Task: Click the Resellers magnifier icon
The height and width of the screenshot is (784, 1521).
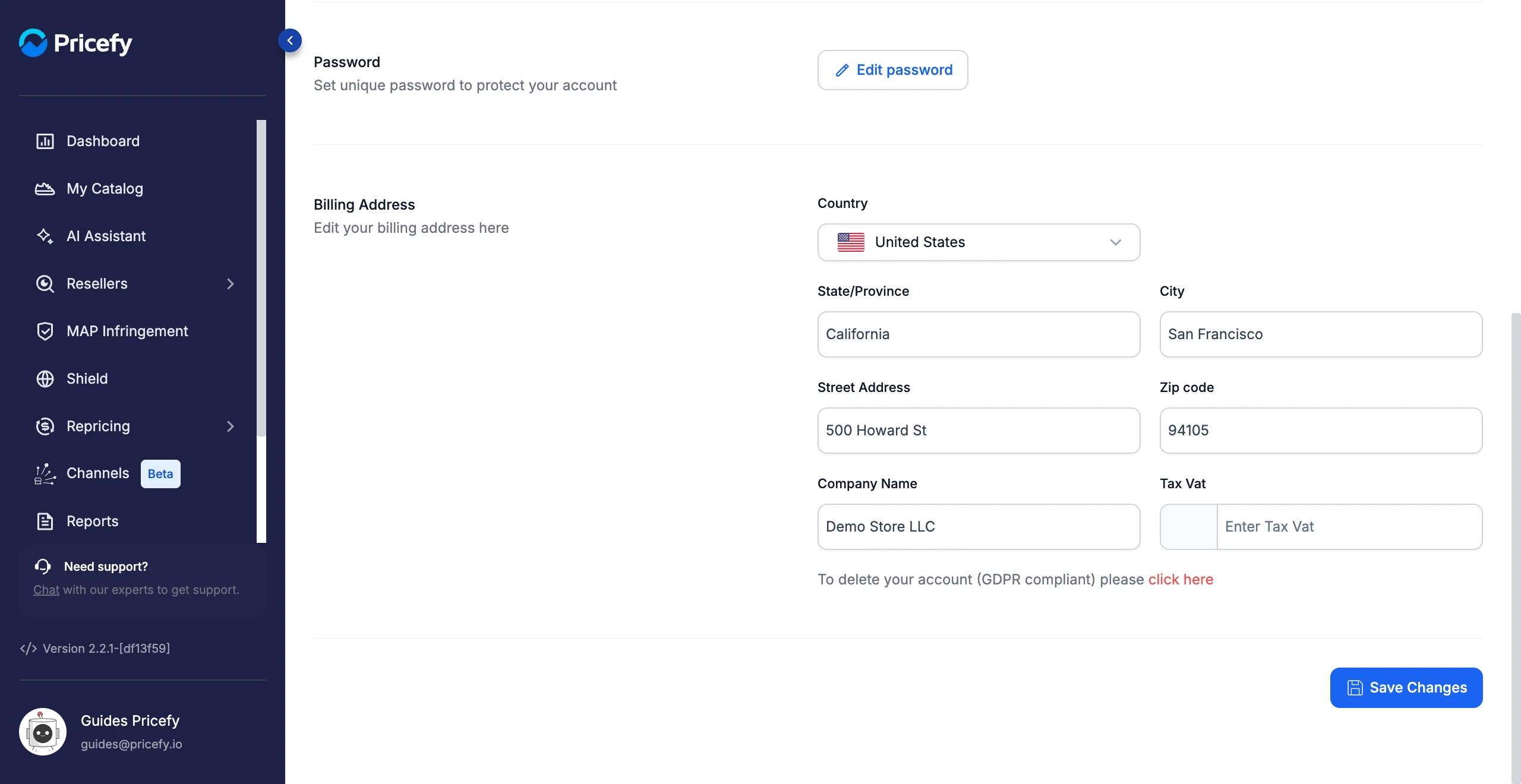Action: pyautogui.click(x=45, y=284)
